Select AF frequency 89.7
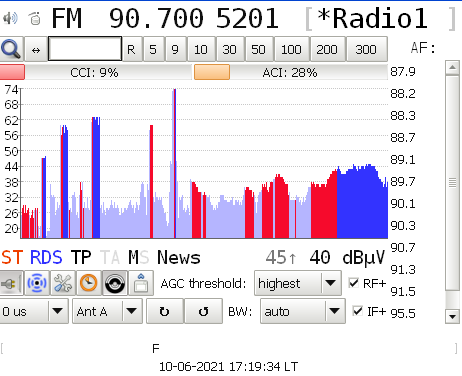The height and width of the screenshot is (376, 462). tap(403, 182)
